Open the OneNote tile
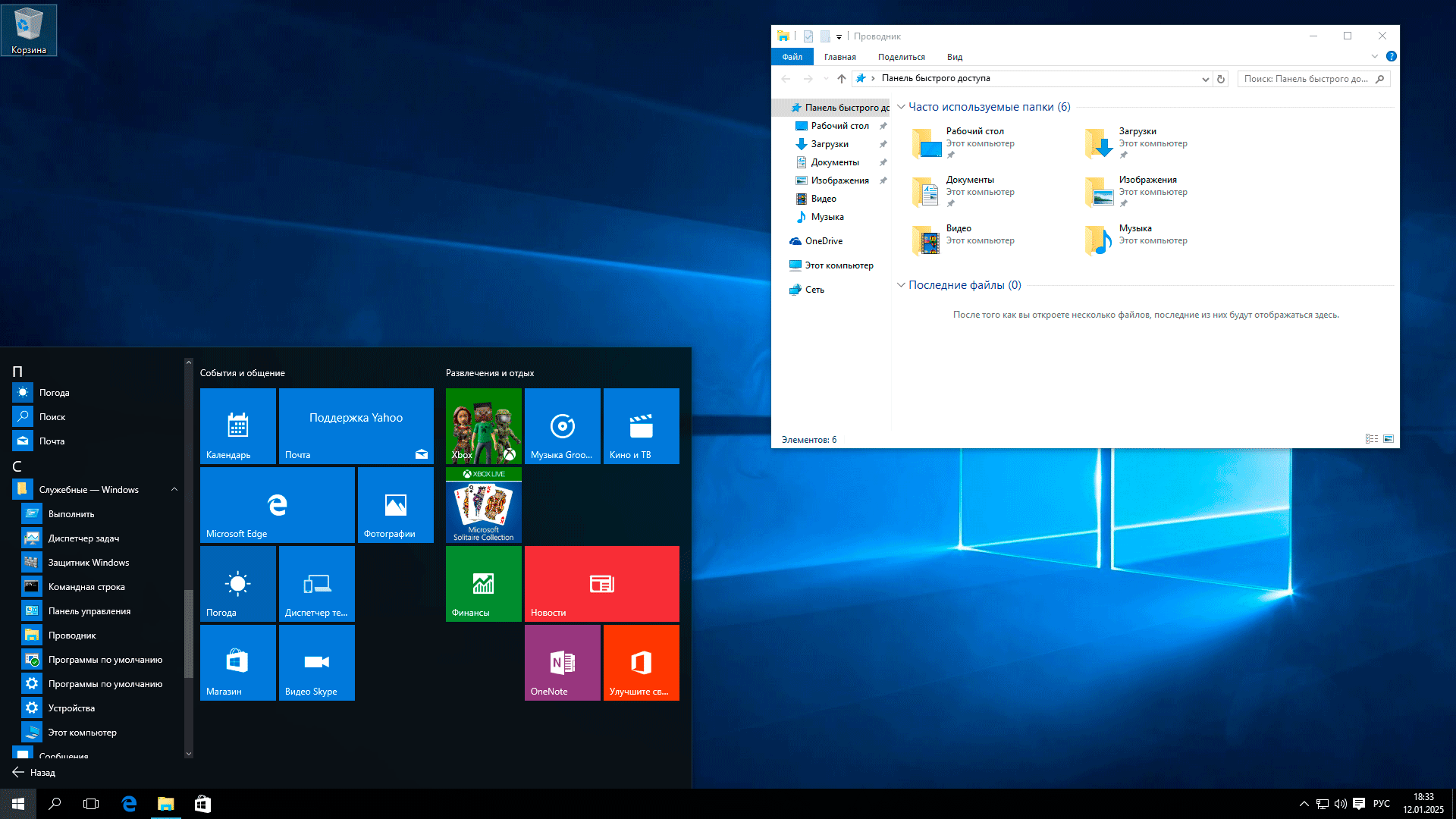This screenshot has width=1456, height=819. point(562,662)
